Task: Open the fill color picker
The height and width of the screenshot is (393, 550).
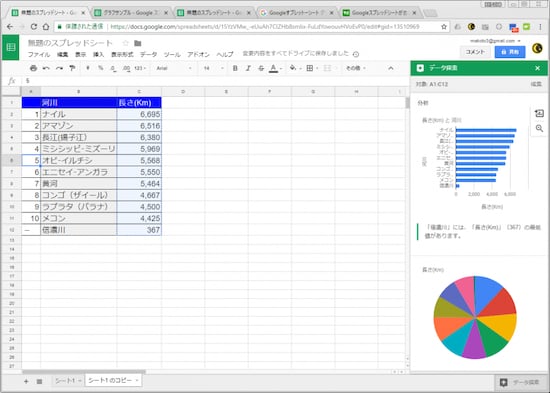Action: pos(294,68)
